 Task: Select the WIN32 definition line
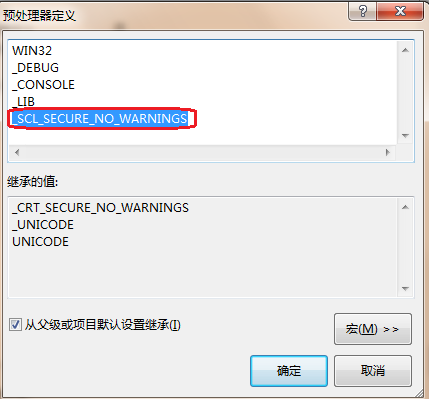click(x=32, y=51)
